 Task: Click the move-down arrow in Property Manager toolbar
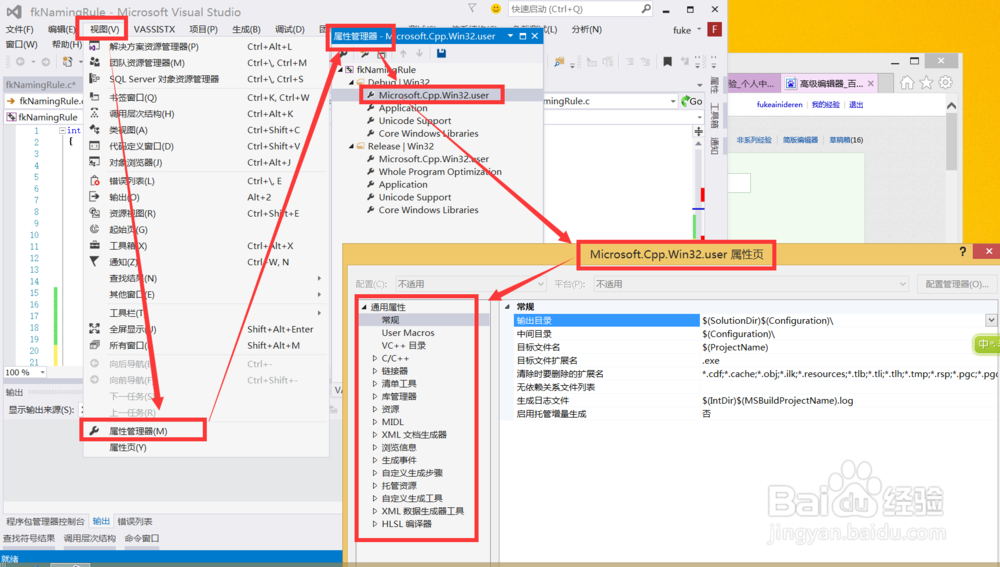click(419, 54)
